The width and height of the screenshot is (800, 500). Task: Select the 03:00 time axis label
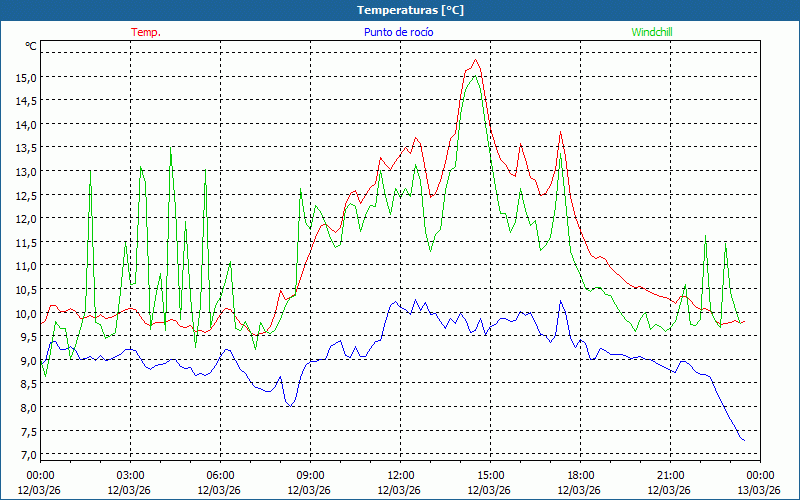point(130,475)
